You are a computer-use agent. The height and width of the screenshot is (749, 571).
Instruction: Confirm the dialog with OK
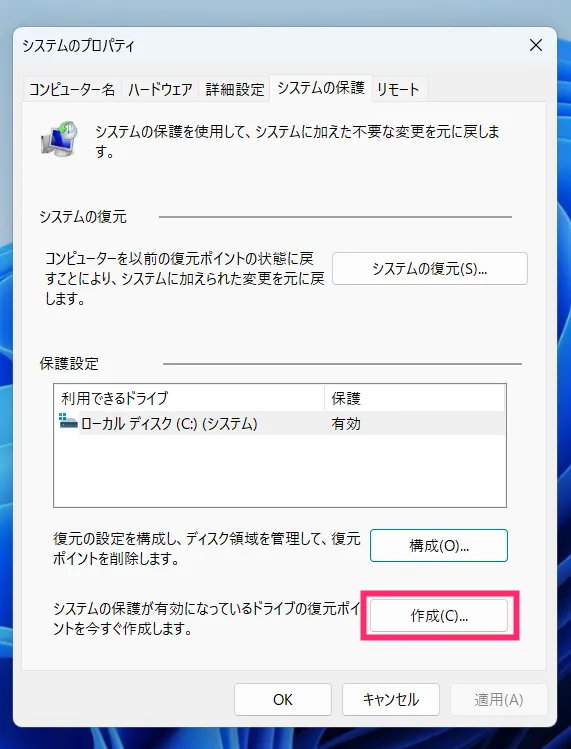click(282, 699)
